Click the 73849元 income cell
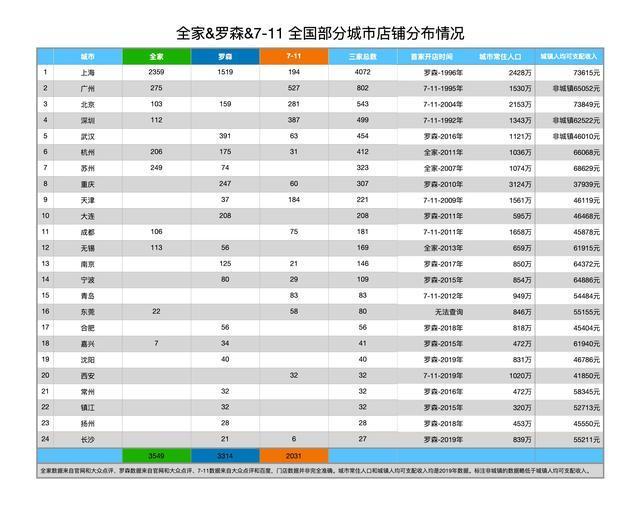 pyautogui.click(x=569, y=104)
